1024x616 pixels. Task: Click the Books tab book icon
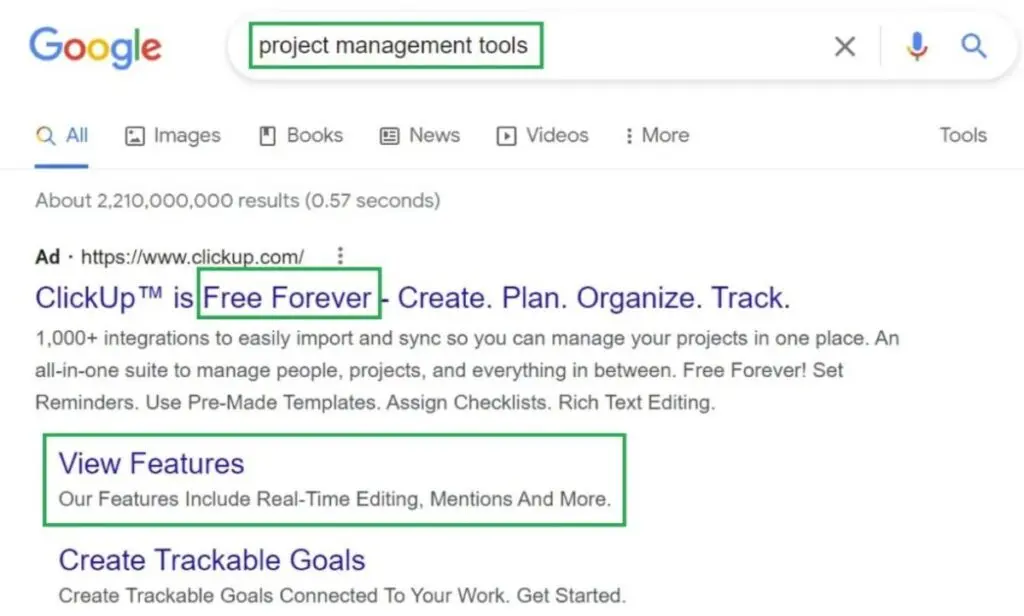point(267,136)
